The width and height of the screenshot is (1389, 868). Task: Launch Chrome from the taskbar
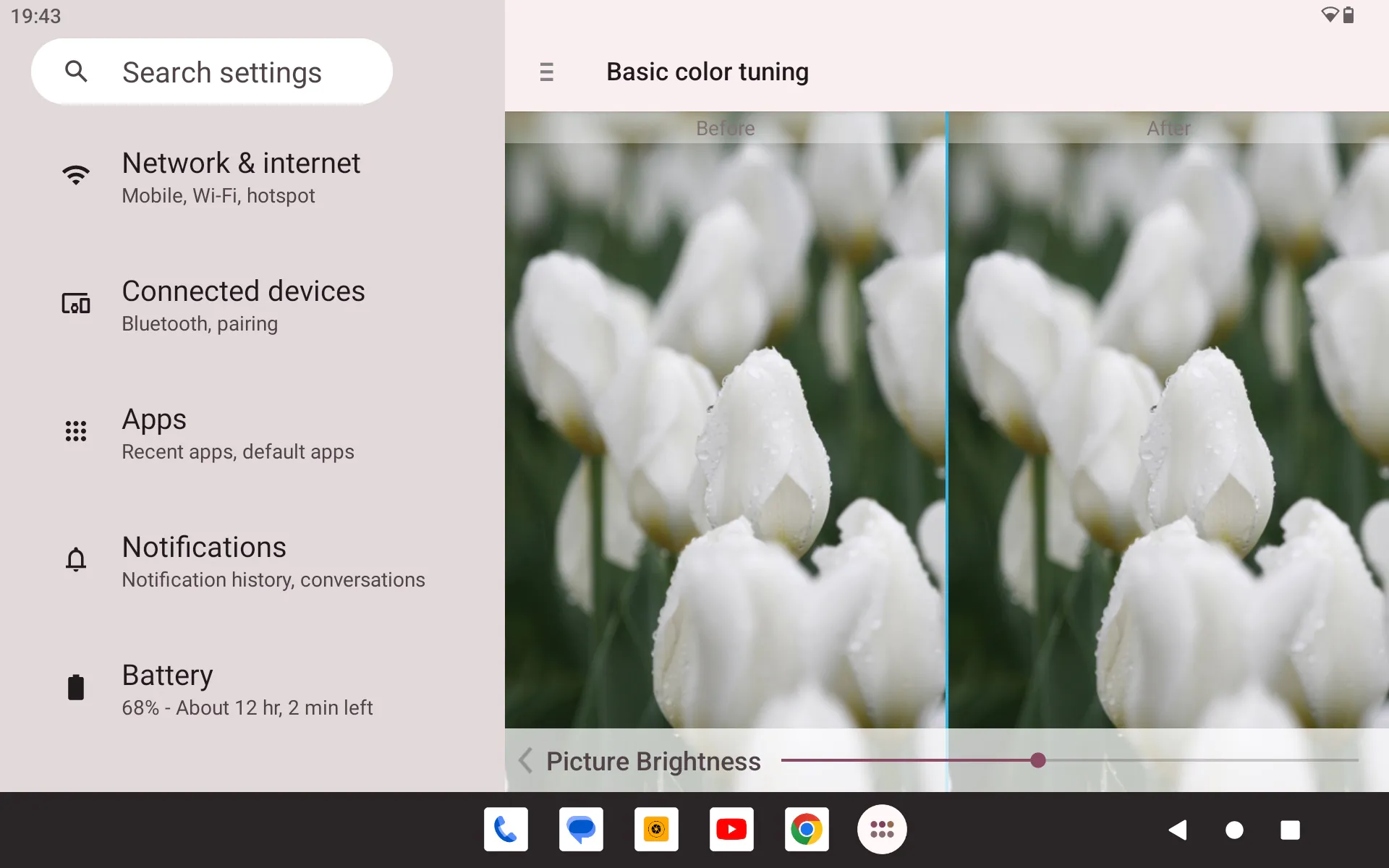(807, 830)
